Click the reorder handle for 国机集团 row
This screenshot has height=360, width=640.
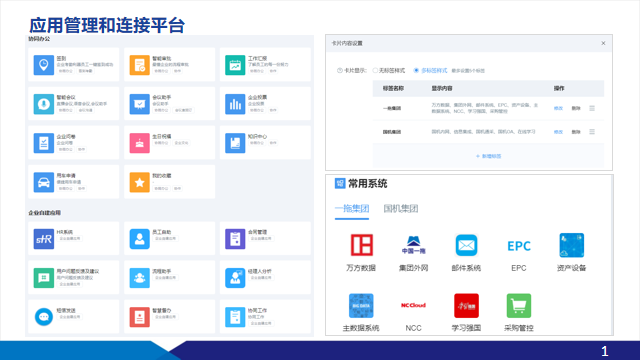(592, 132)
